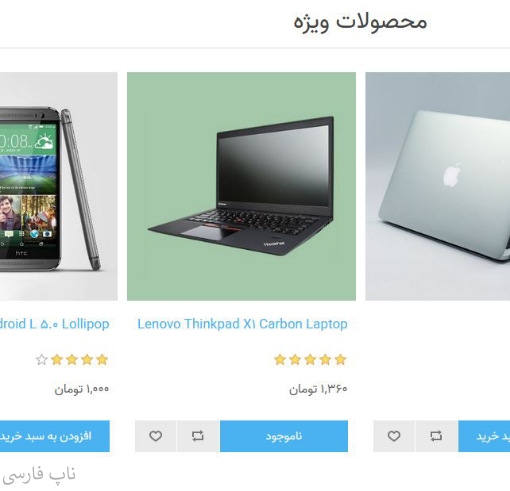Open the Apple MacBook product image
Screen dimensions: 510x491
tap(438, 186)
